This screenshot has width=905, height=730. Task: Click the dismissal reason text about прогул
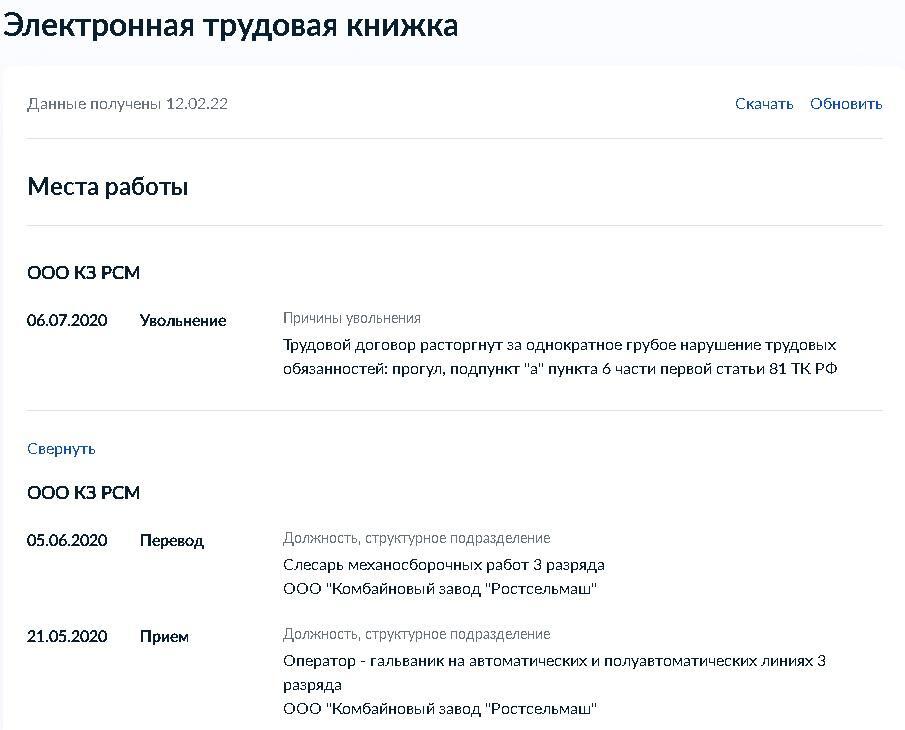tap(560, 357)
